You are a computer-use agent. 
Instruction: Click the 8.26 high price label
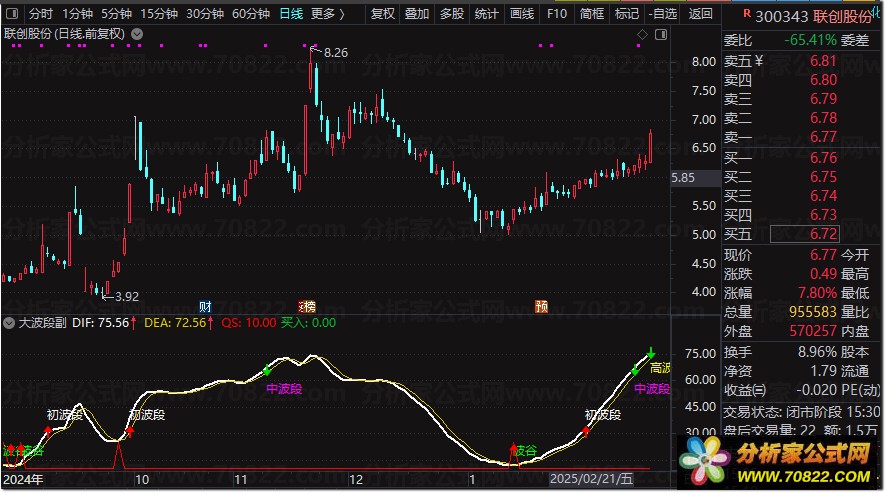[336, 53]
